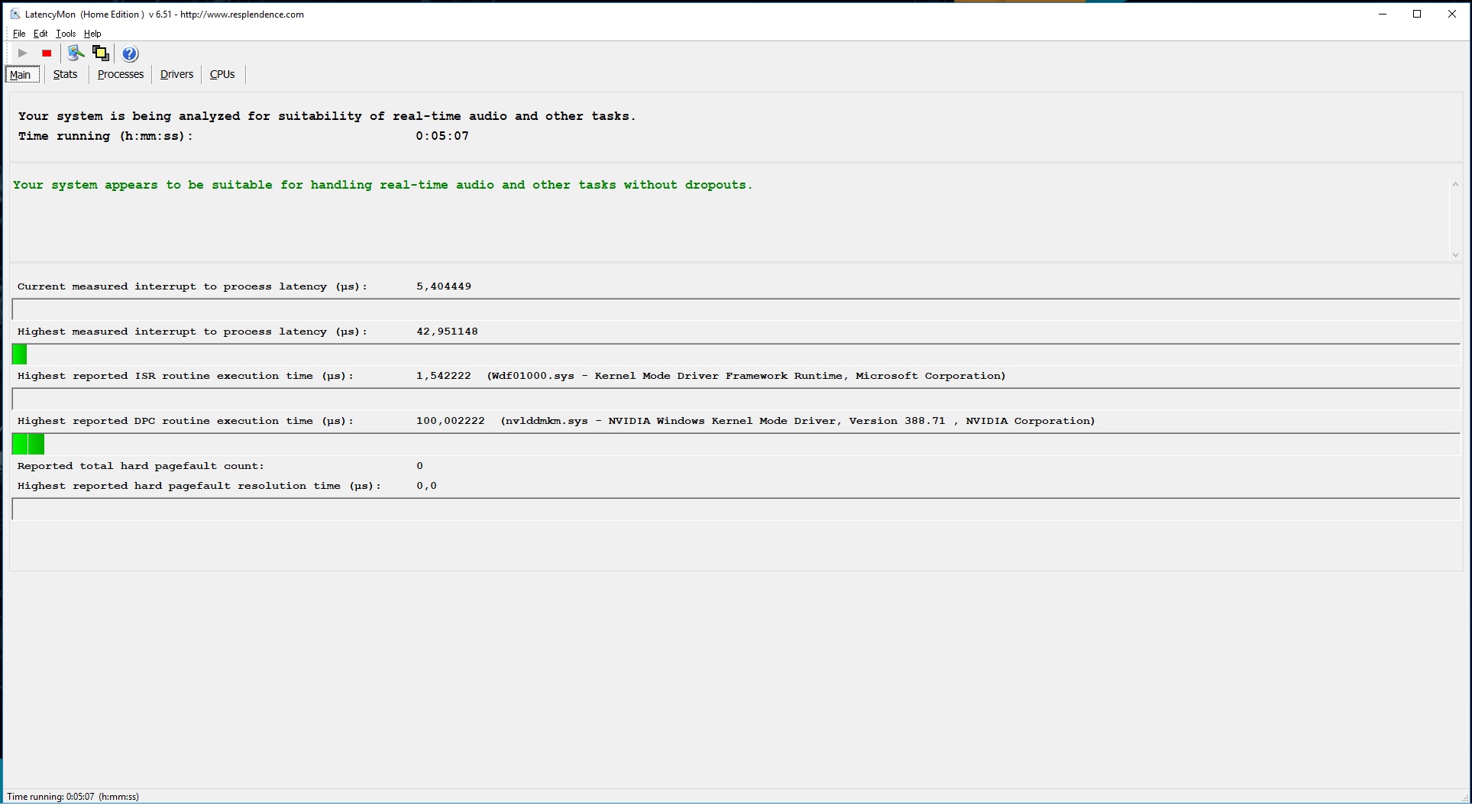Maximize the LatencyMon window
This screenshot has width=1472, height=812.
1417,14
